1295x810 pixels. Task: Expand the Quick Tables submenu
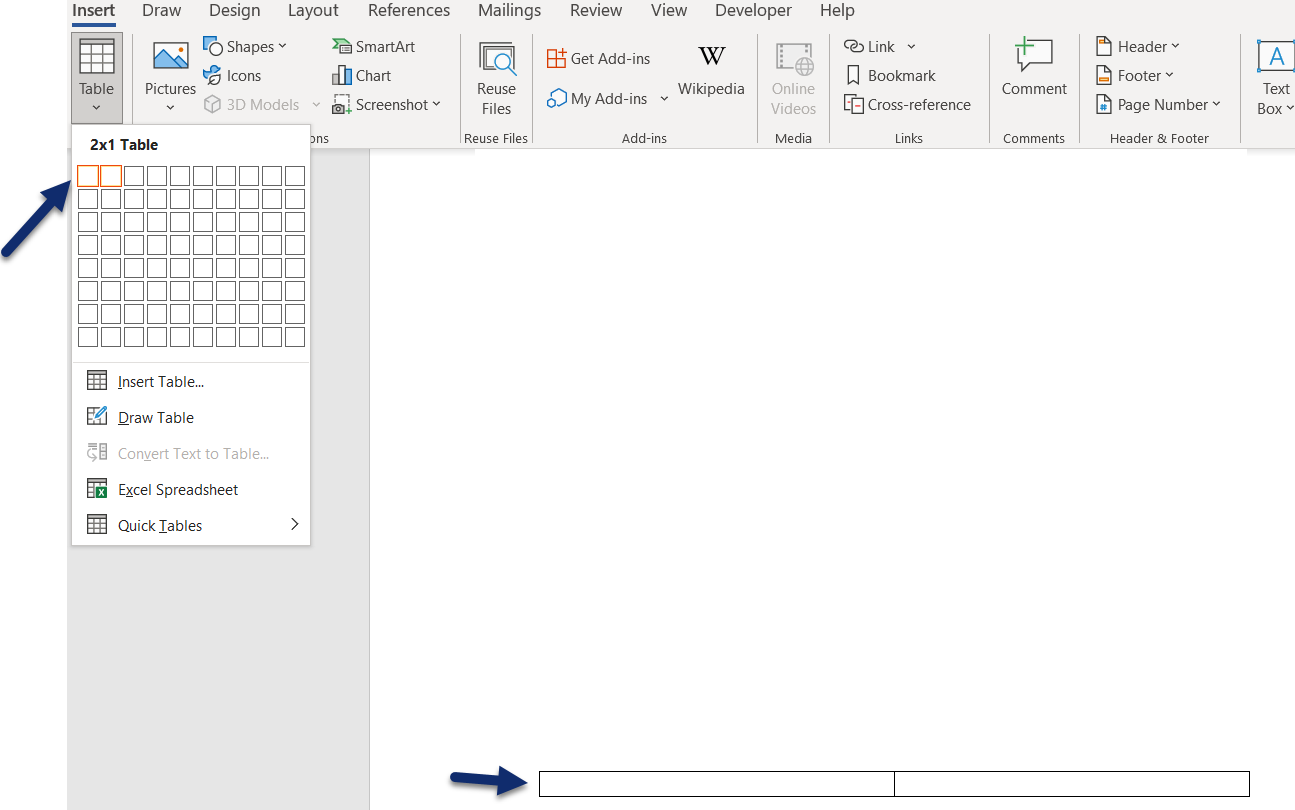coord(191,525)
